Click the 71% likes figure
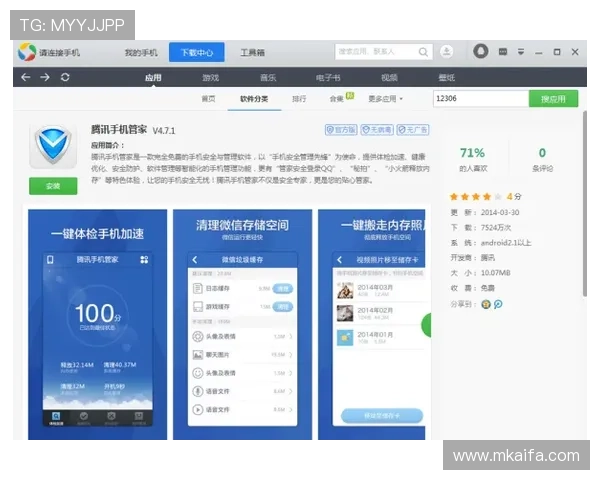This screenshot has width=600, height=480. point(473,153)
